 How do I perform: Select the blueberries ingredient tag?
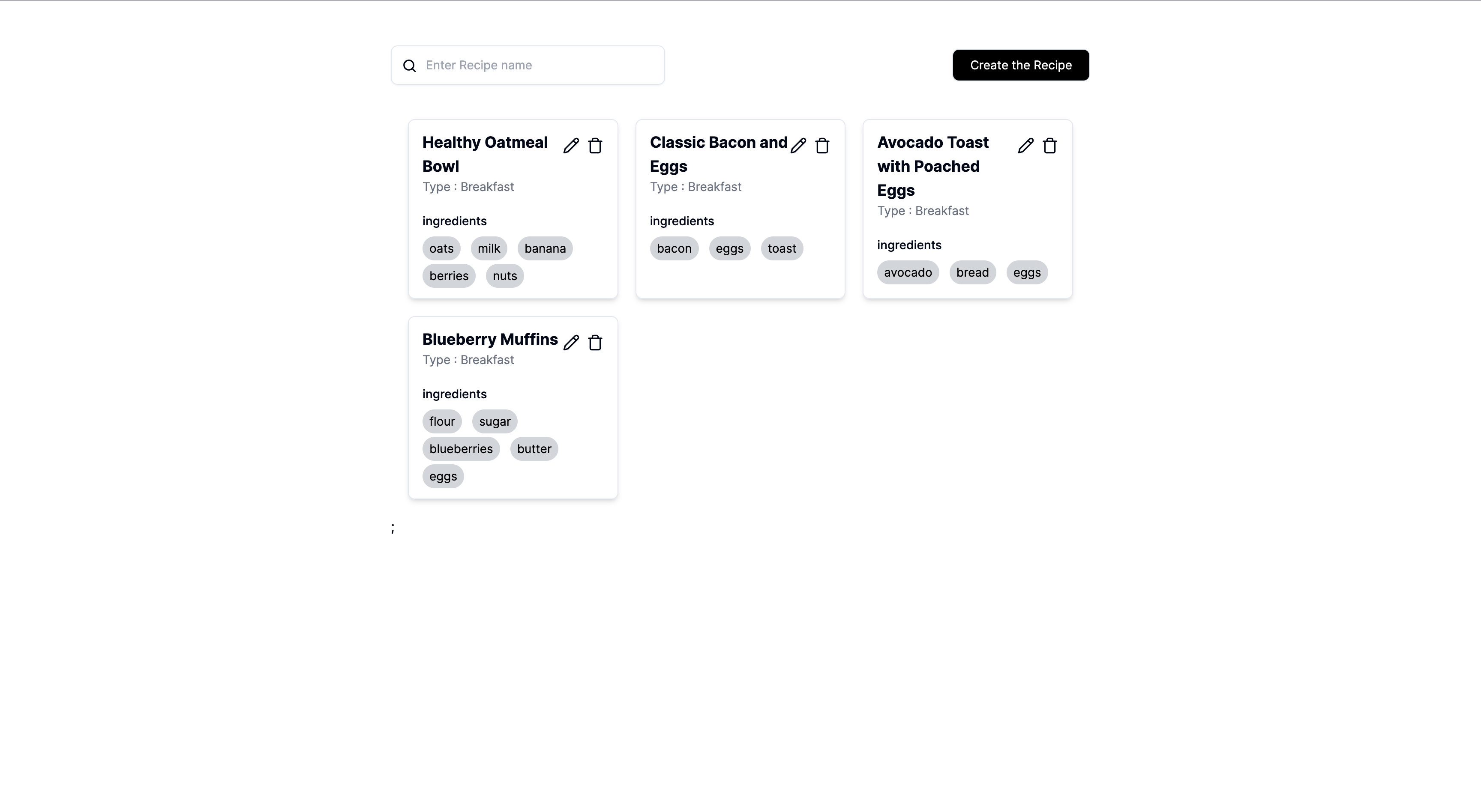461,449
